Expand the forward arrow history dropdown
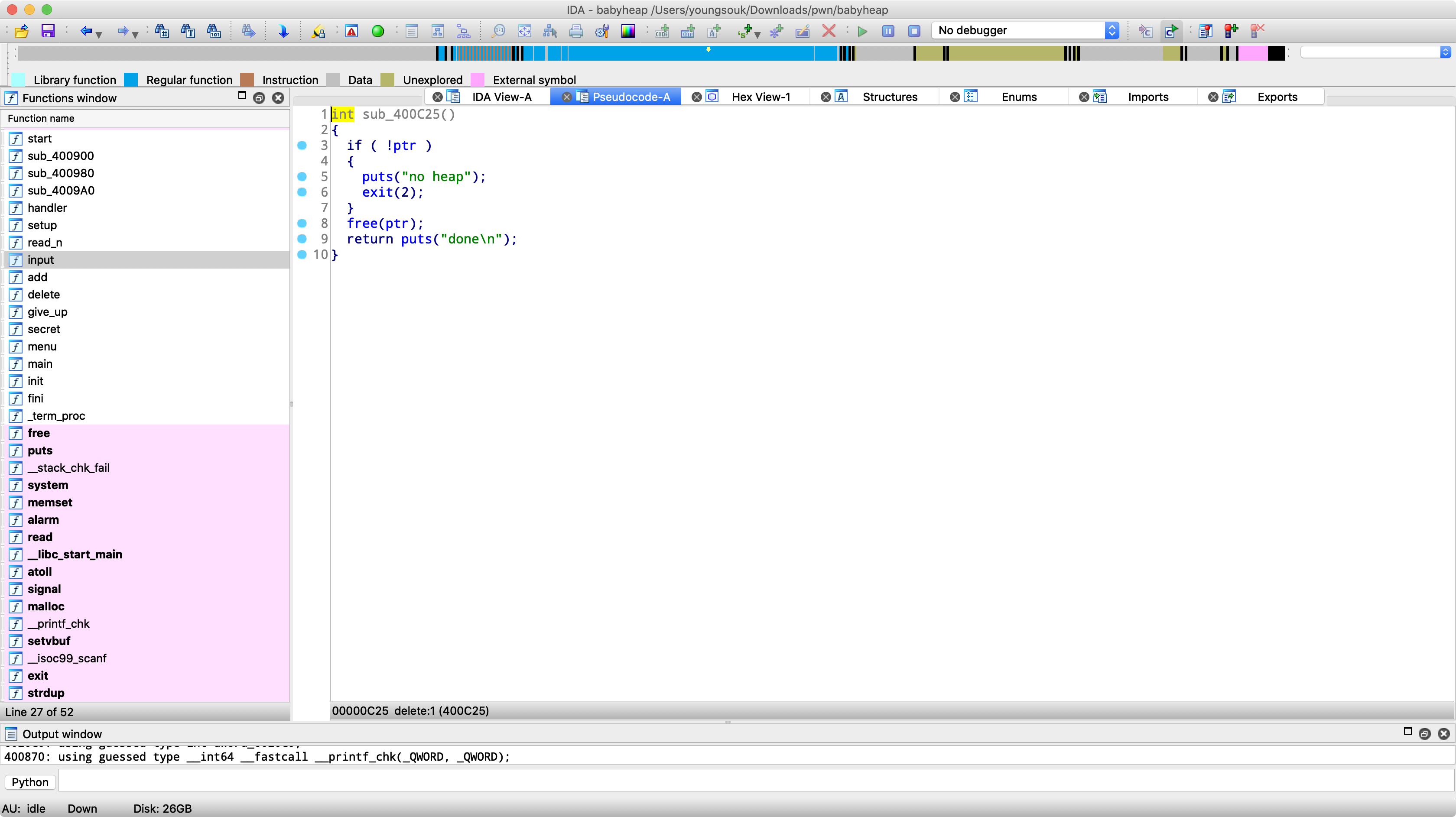 tap(136, 35)
